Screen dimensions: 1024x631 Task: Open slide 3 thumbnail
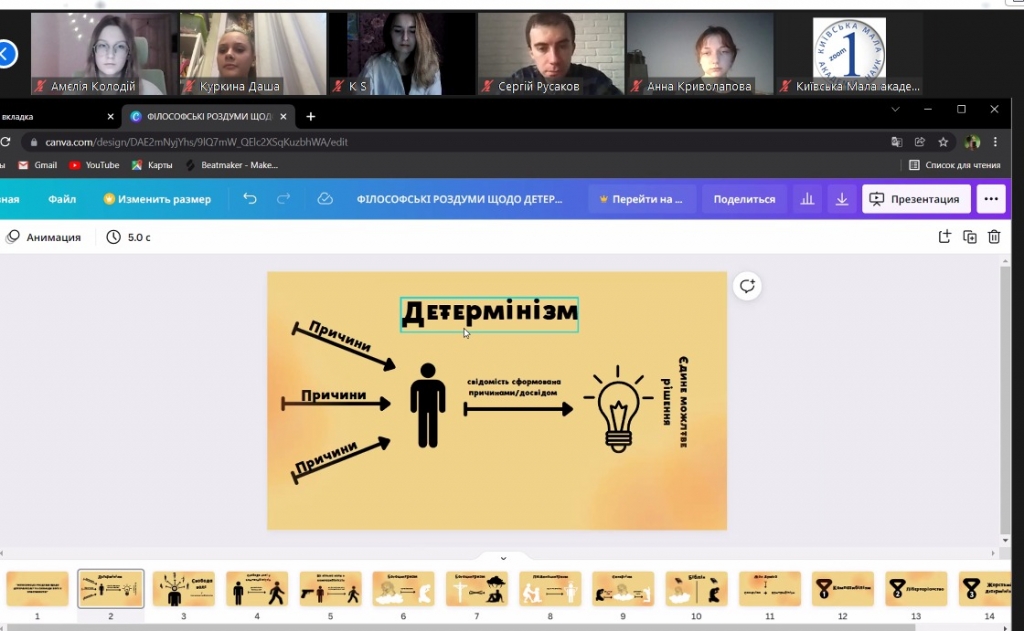[x=184, y=589]
